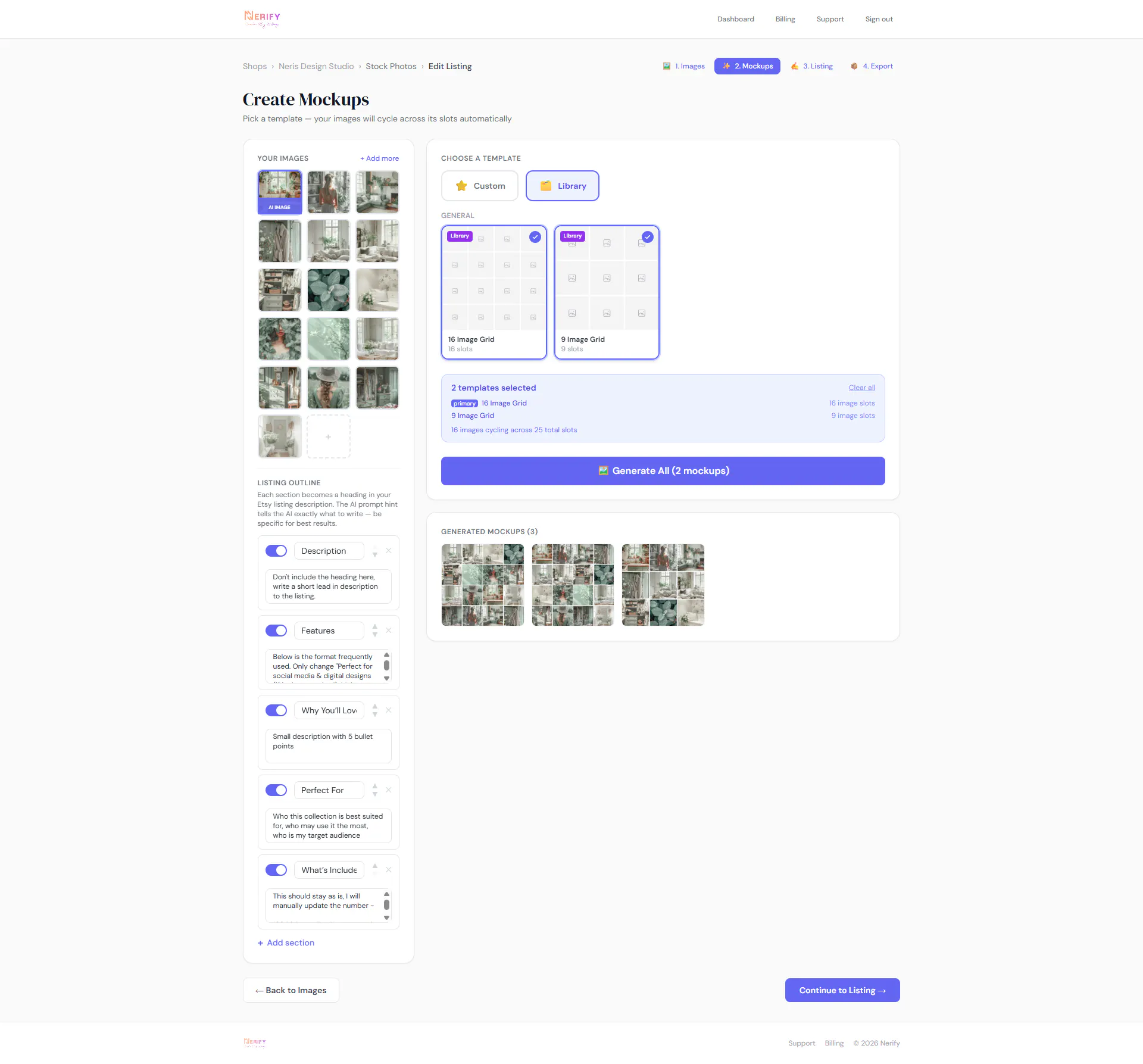This screenshot has height=1064, width=1143.
Task: Move Perfect For section up arrow
Action: click(x=375, y=786)
